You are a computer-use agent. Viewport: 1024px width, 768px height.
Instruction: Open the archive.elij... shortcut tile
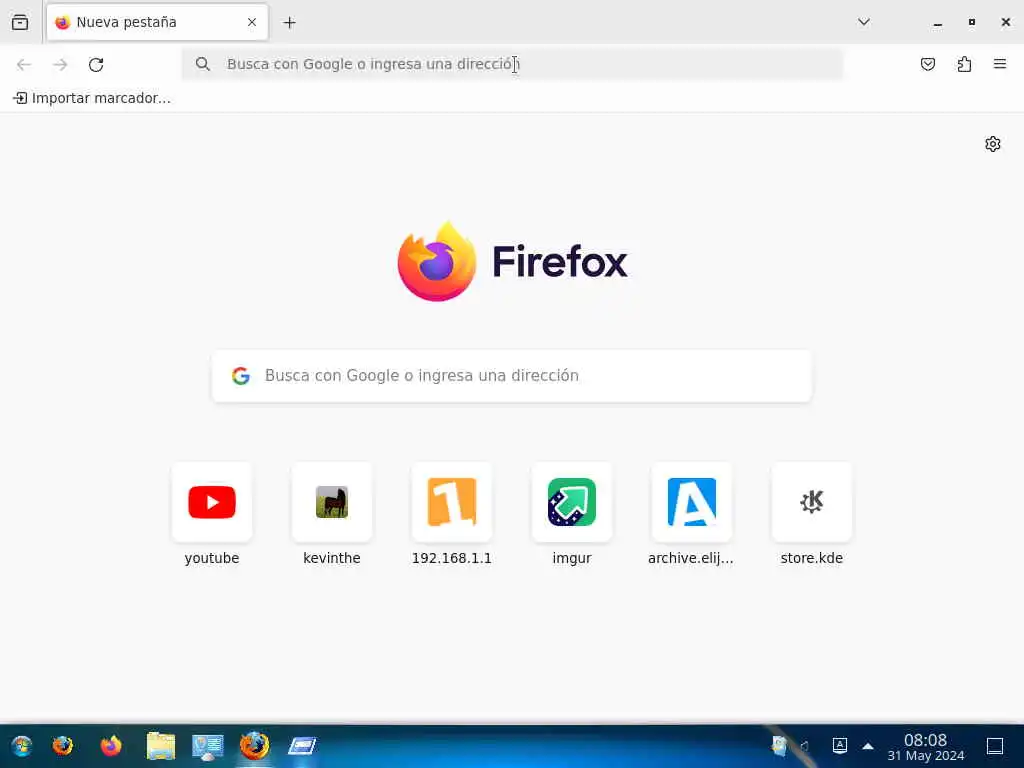(x=692, y=502)
